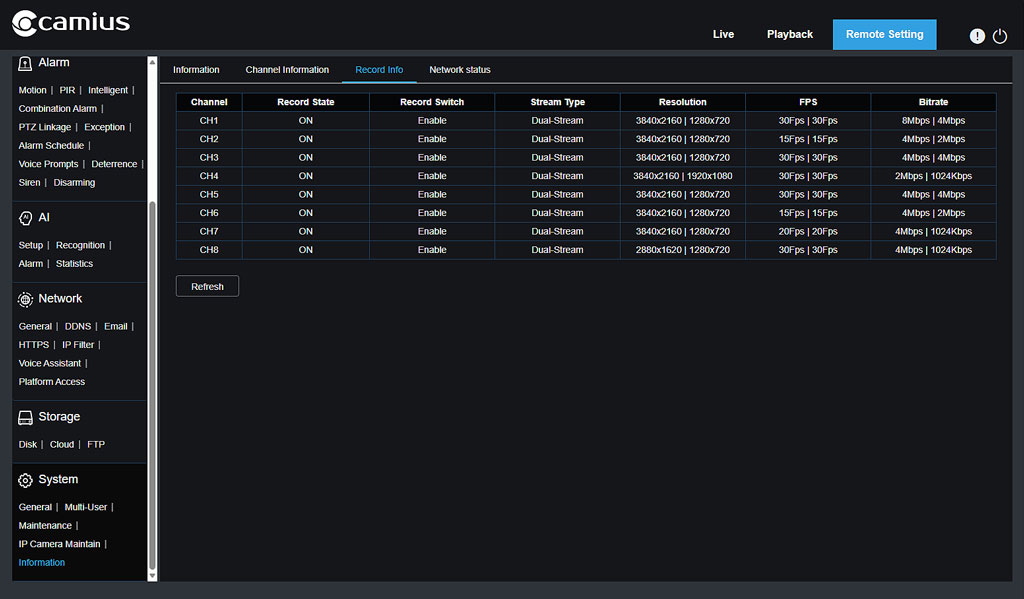Click the Camius logo
The image size is (1024, 599).
[70, 23]
